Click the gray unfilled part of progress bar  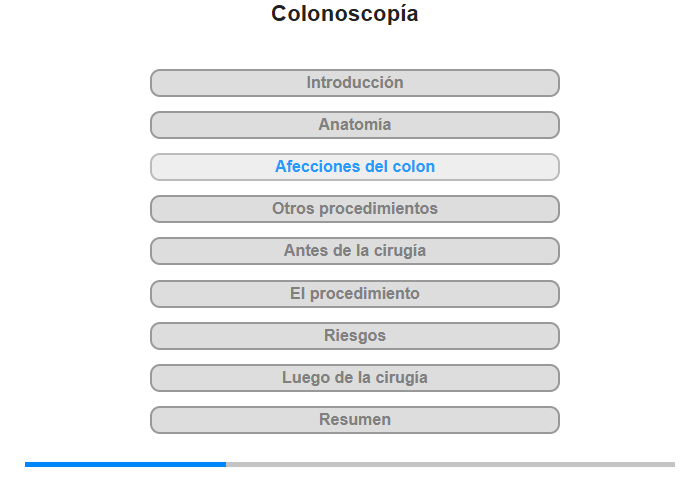click(x=450, y=464)
